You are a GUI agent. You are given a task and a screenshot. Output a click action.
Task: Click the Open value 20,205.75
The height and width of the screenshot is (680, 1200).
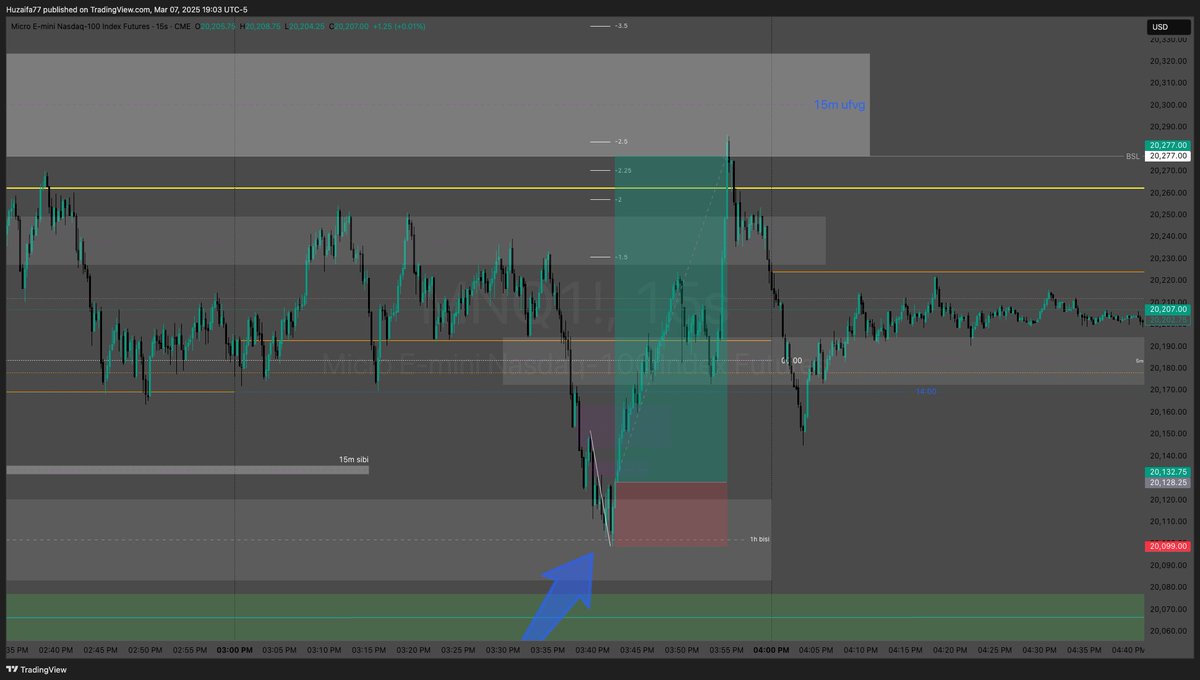pyautogui.click(x=218, y=26)
